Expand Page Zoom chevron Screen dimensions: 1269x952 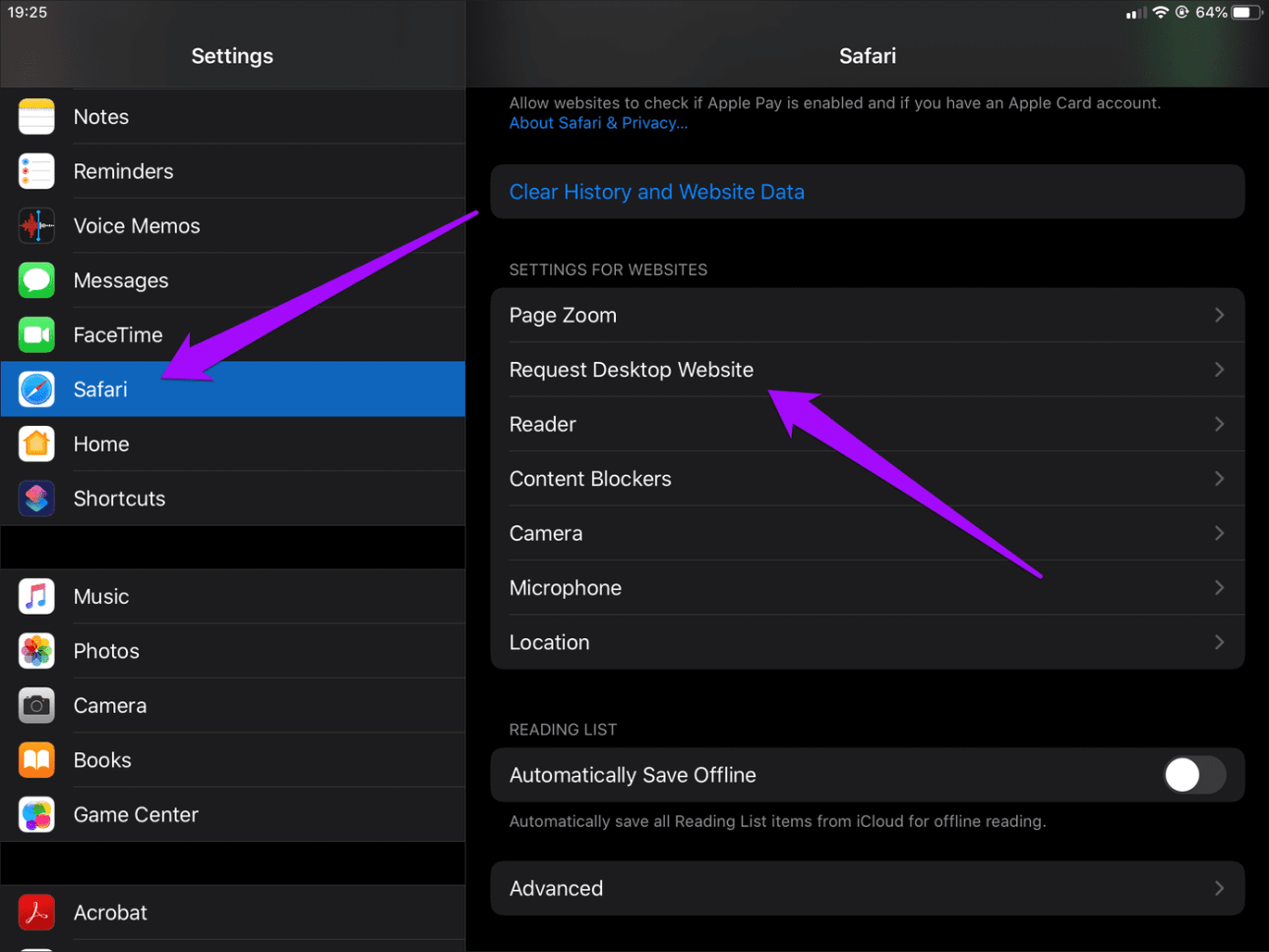1219,316
